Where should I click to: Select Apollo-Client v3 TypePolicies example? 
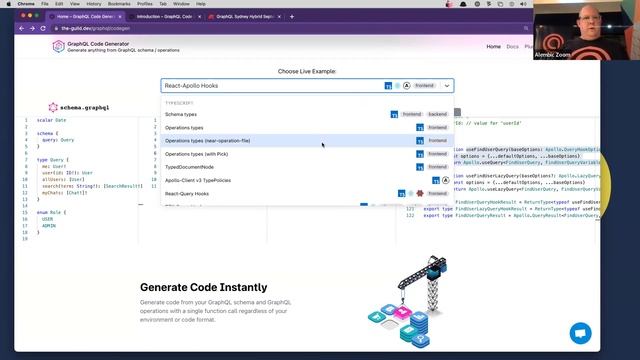coord(307,180)
